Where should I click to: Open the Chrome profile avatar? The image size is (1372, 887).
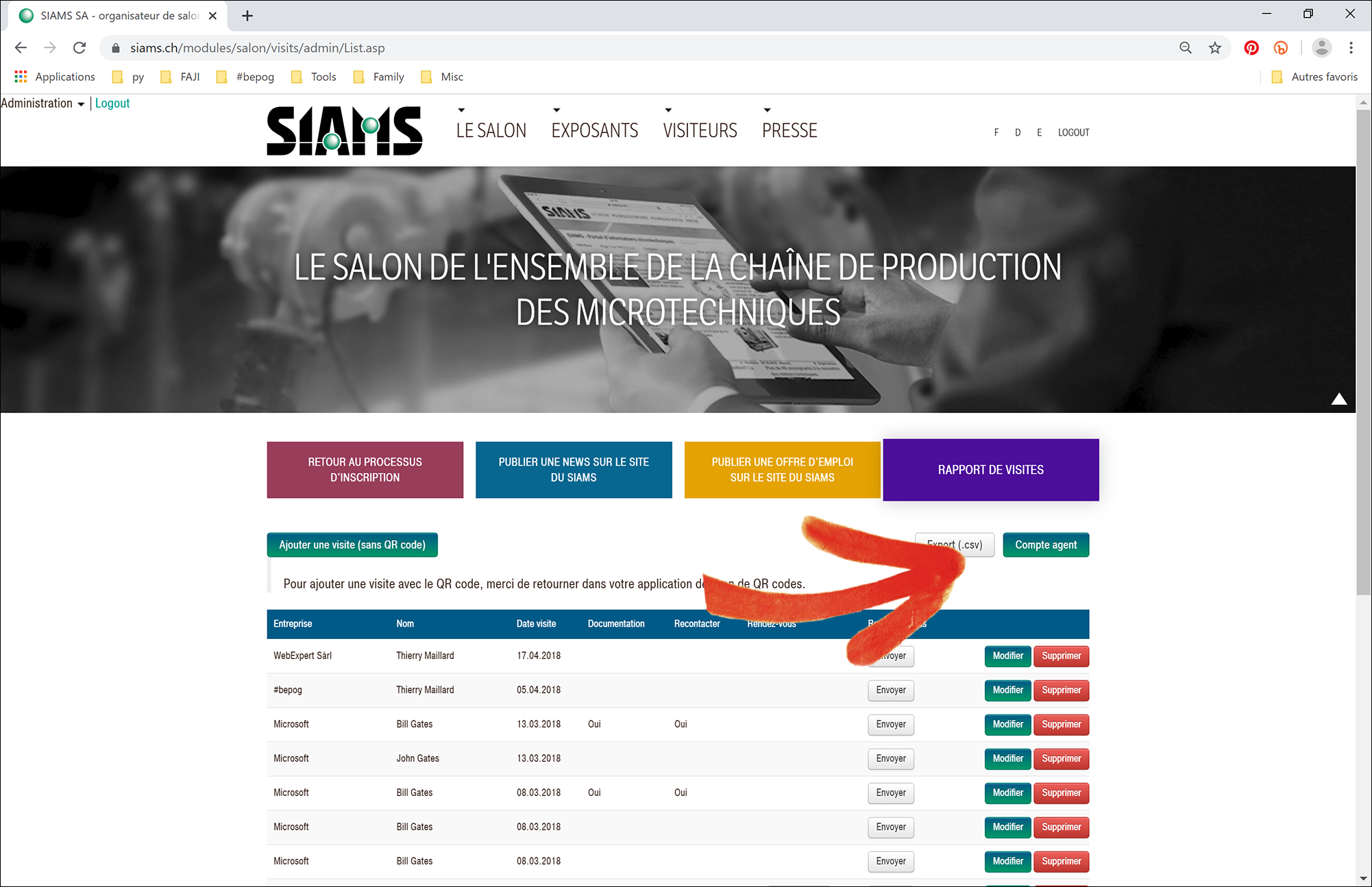click(1321, 48)
